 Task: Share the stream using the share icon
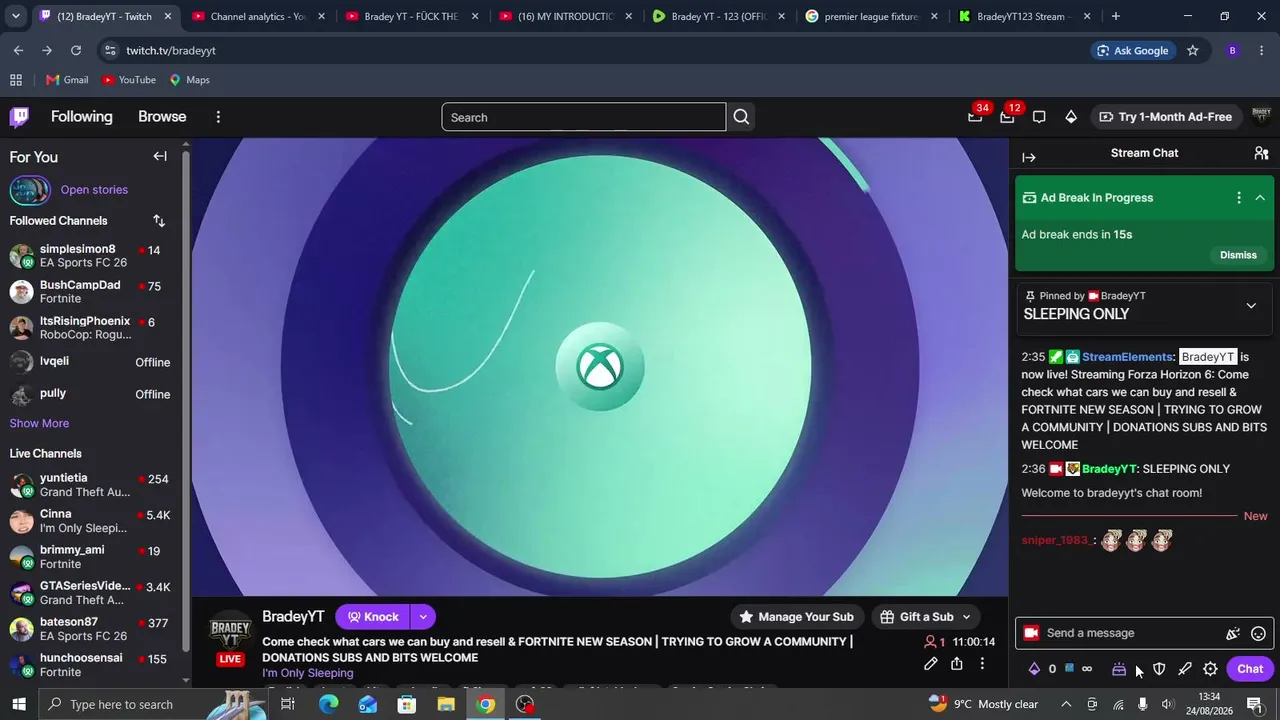[x=957, y=664]
